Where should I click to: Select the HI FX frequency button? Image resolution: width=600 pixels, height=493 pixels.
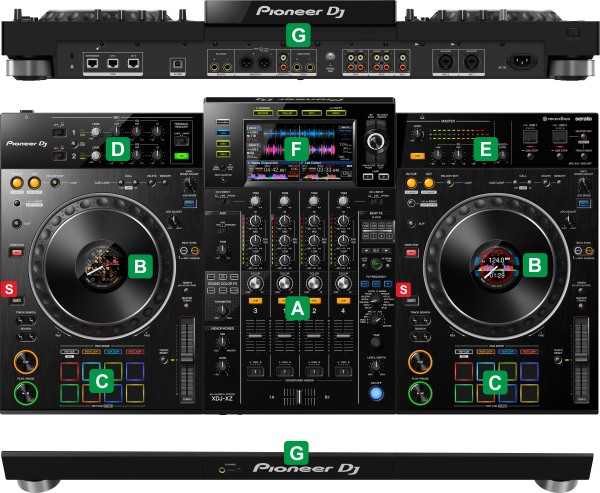point(388,284)
